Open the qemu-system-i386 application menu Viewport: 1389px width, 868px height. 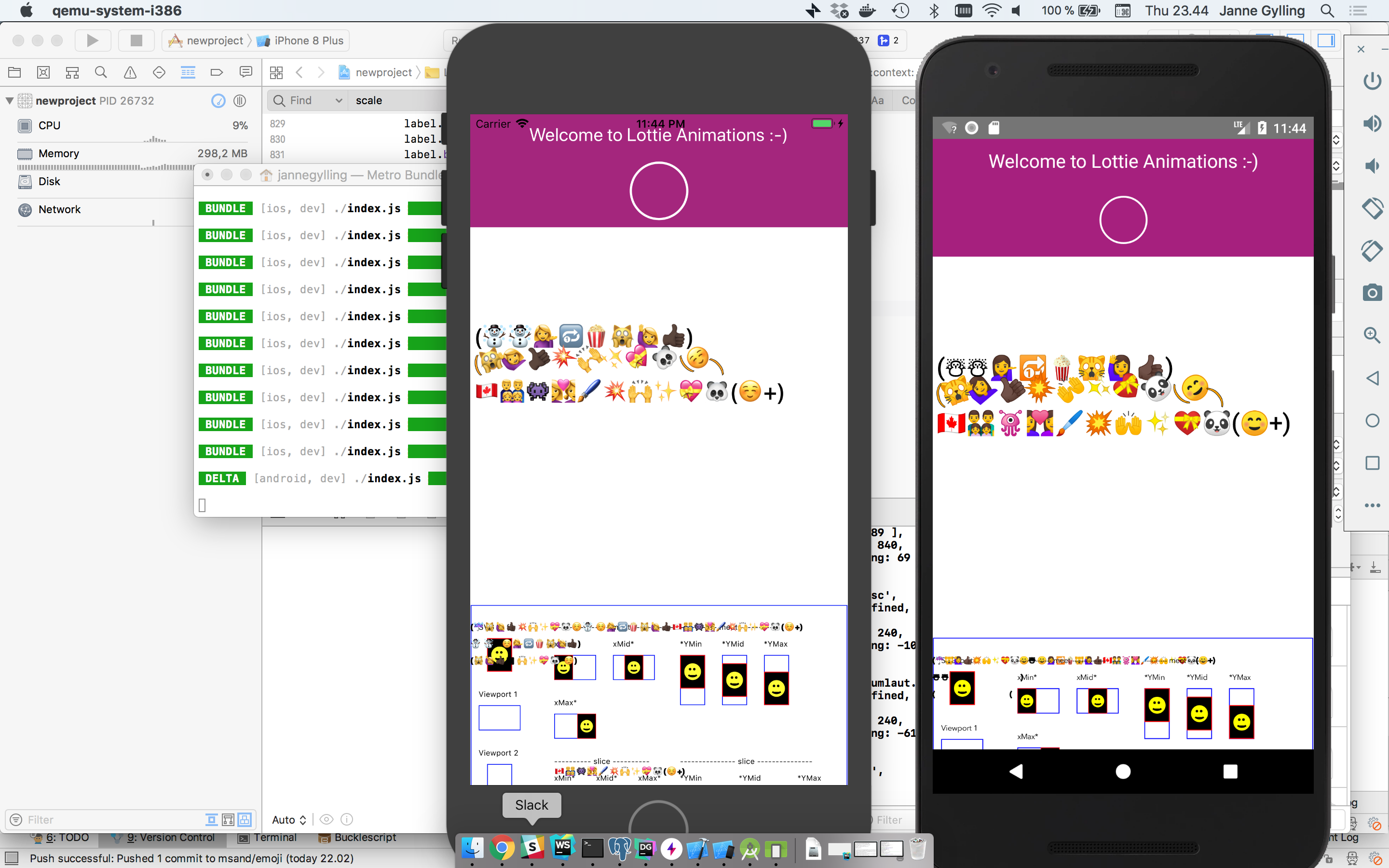117,10
